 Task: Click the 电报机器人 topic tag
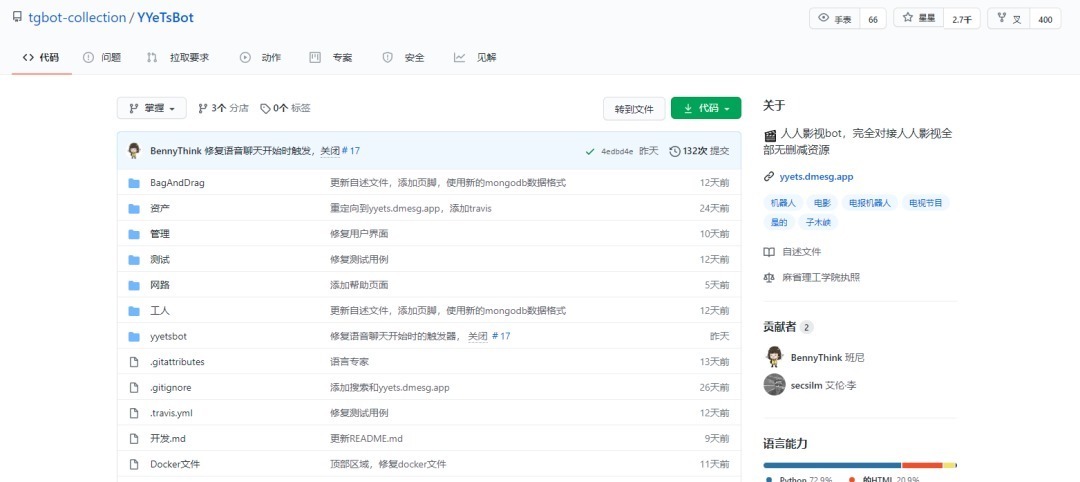[869, 203]
